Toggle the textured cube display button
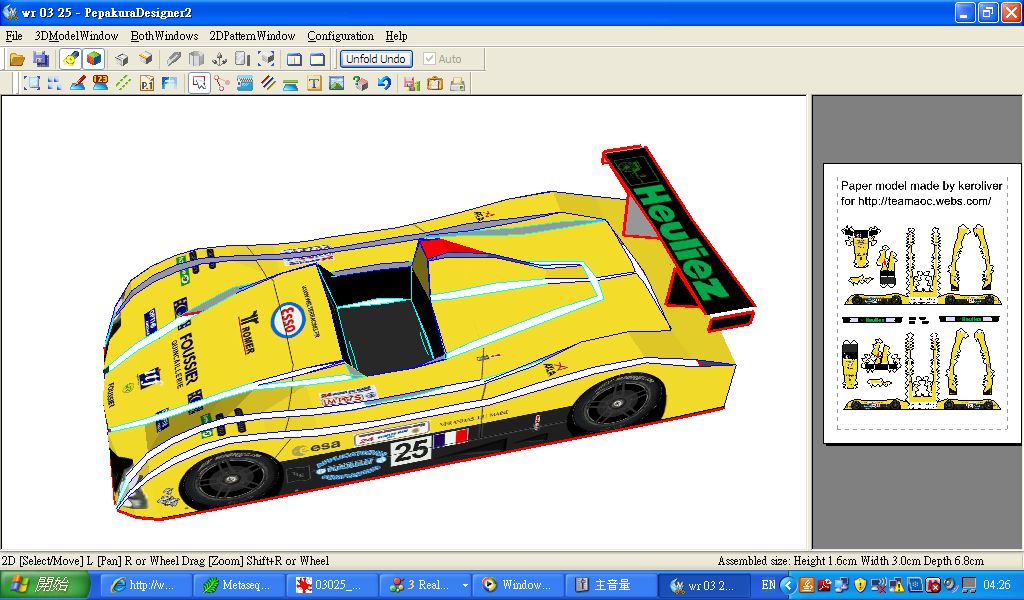The width and height of the screenshot is (1024, 600). (x=93, y=59)
